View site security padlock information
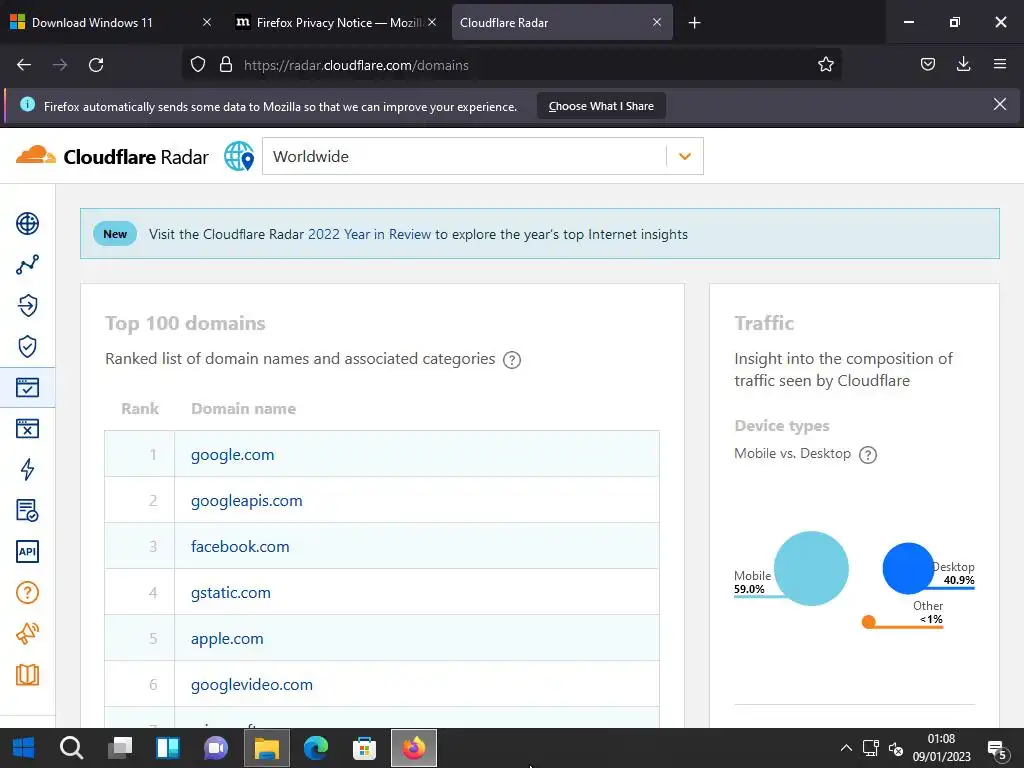This screenshot has height=768, width=1024. click(226, 64)
